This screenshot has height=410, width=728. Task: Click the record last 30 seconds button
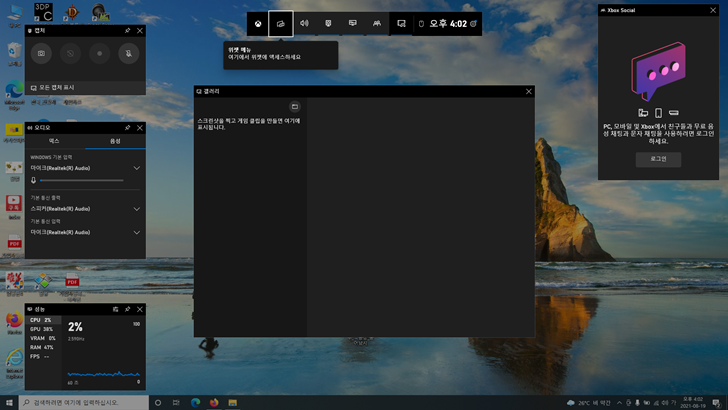(x=70, y=53)
